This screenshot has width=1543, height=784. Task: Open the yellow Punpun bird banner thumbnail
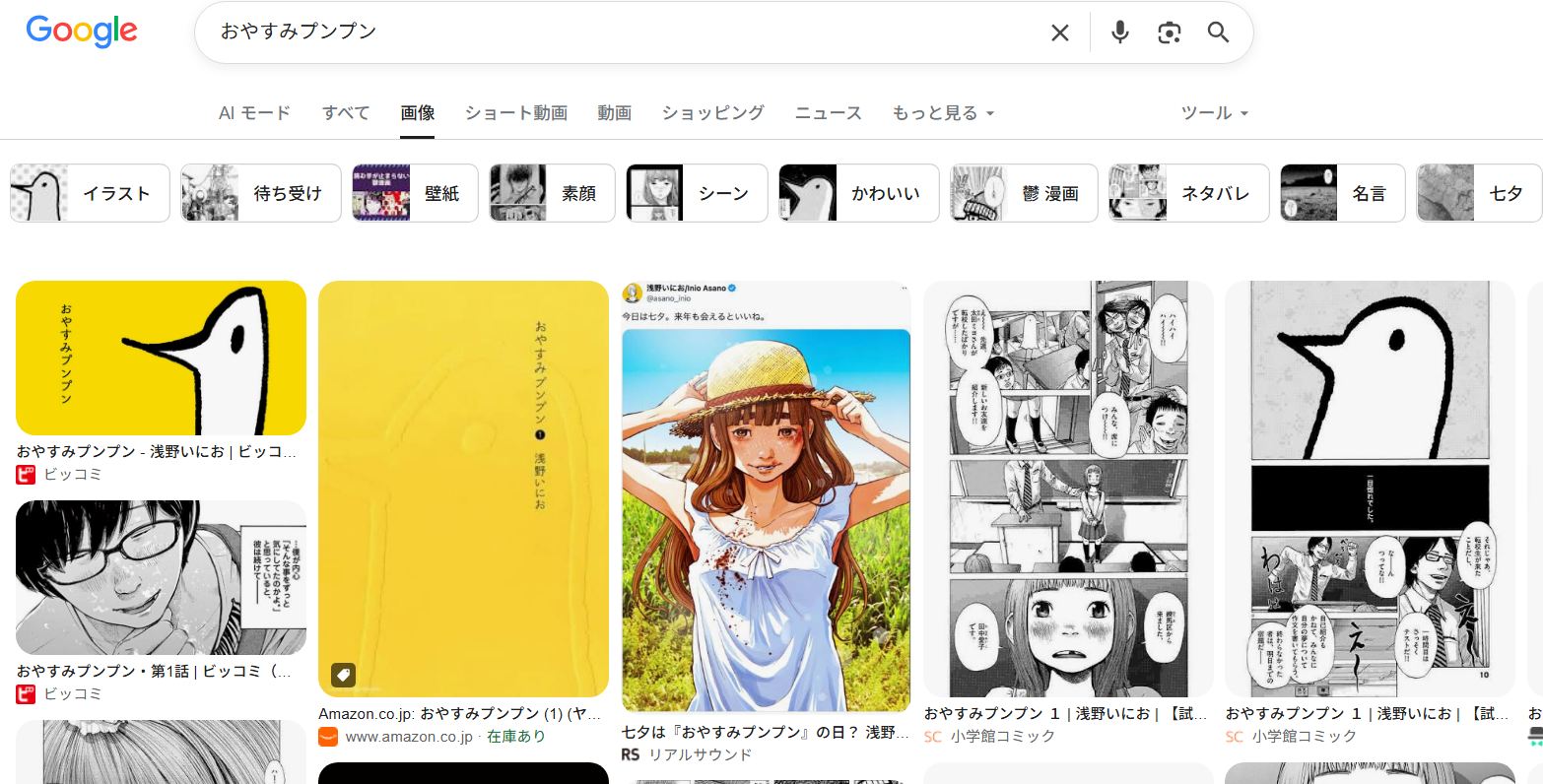[x=161, y=358]
